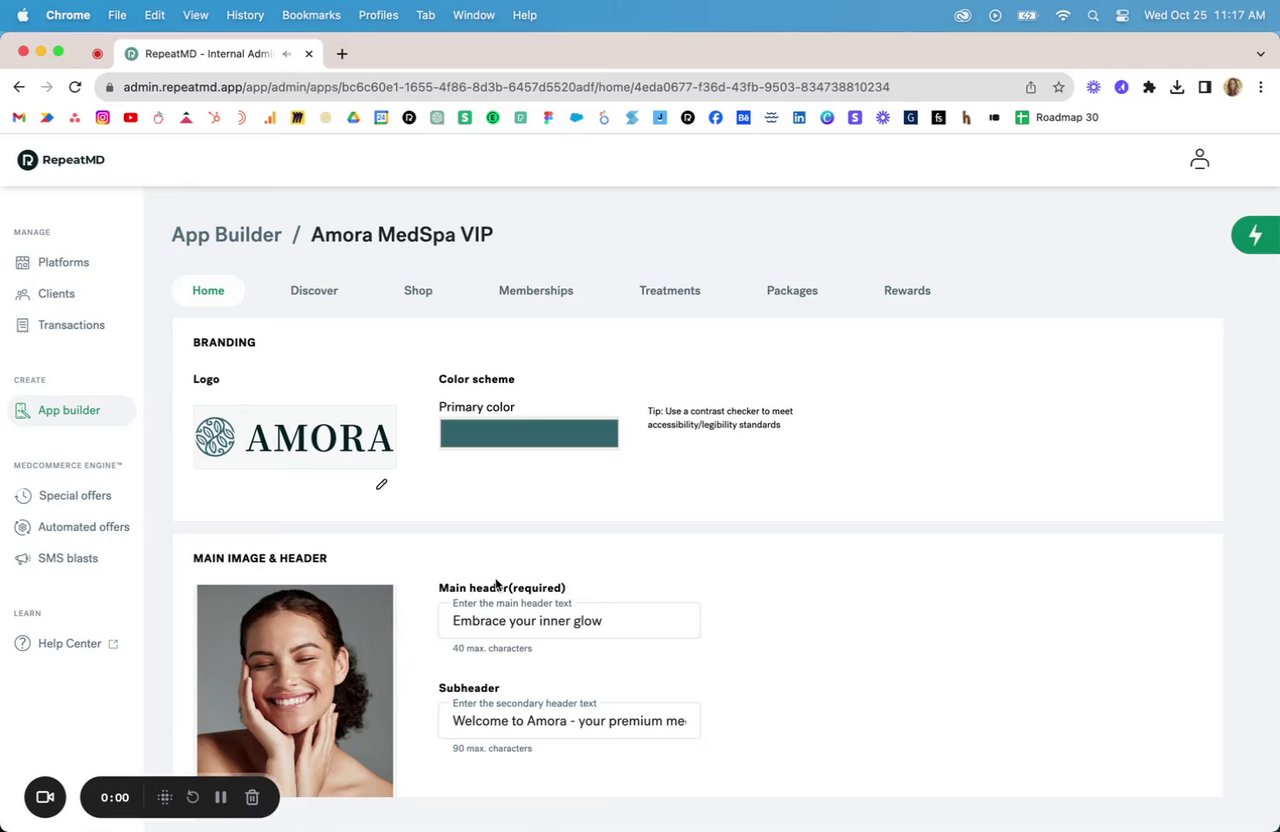Screen dimensions: 1280x832
Task: Pause the screen recording
Action: point(221,797)
